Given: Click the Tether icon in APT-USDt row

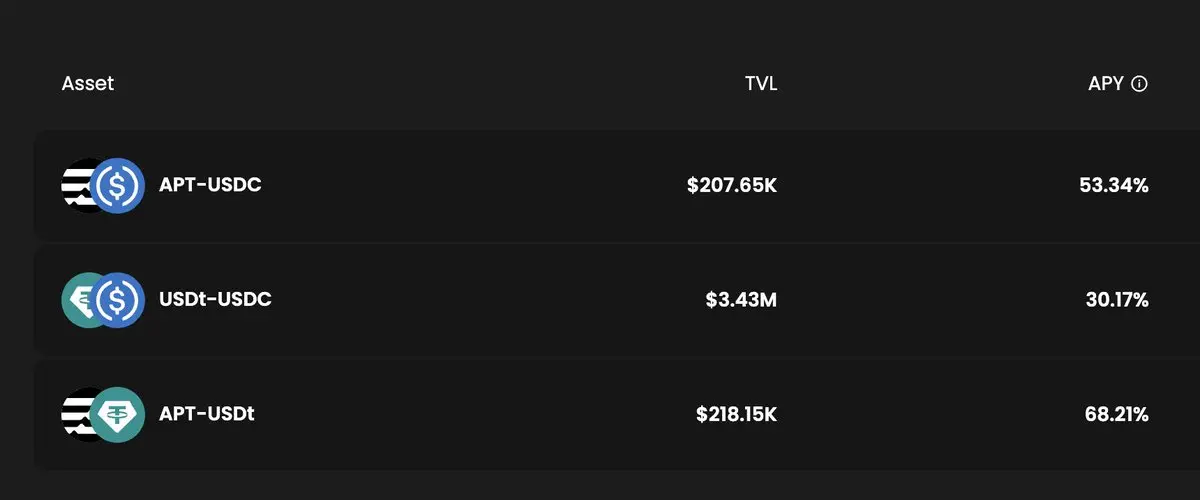Looking at the screenshot, I should [x=118, y=414].
